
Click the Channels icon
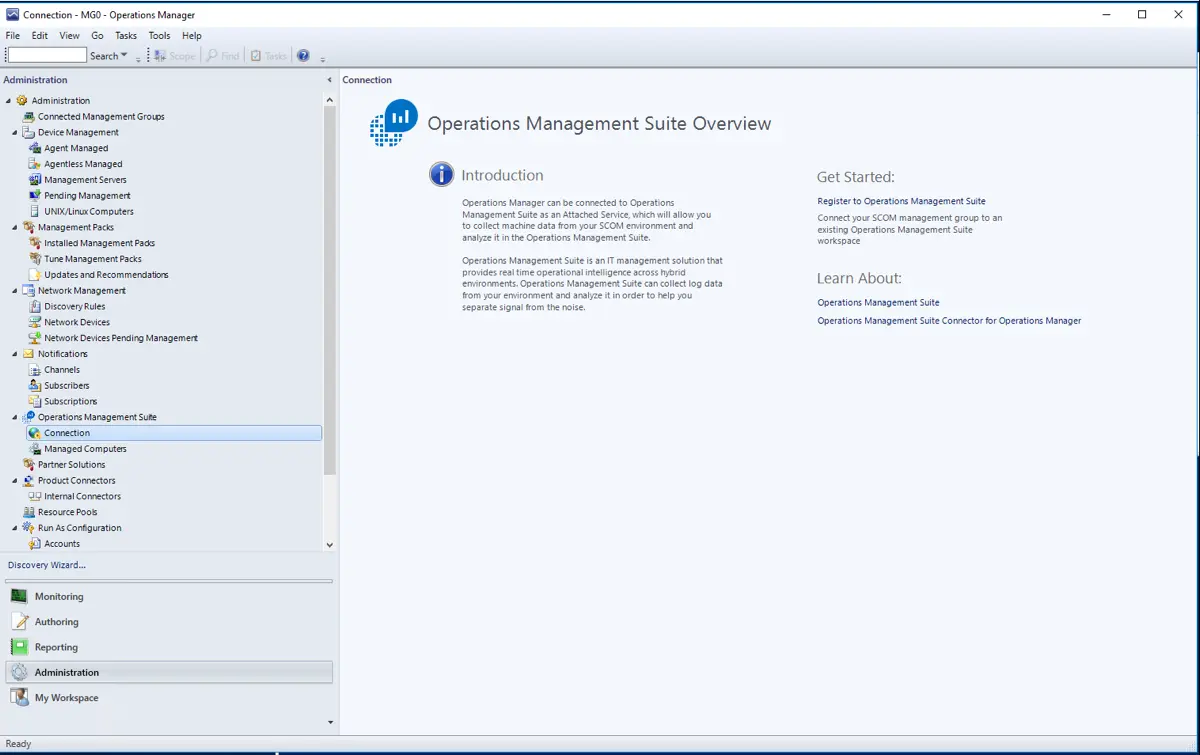(x=35, y=370)
